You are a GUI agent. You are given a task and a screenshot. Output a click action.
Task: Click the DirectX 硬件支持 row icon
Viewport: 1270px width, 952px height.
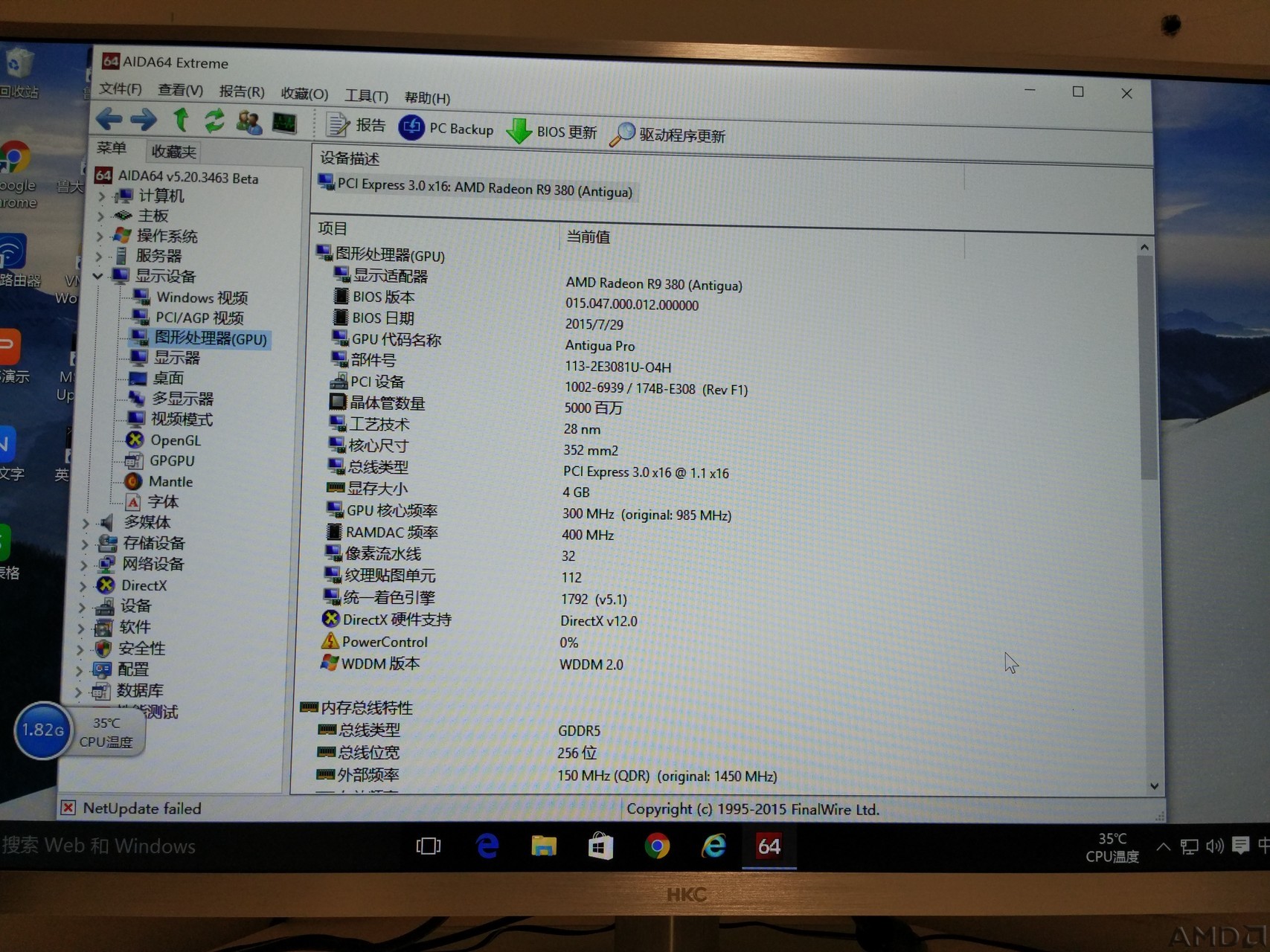point(331,619)
